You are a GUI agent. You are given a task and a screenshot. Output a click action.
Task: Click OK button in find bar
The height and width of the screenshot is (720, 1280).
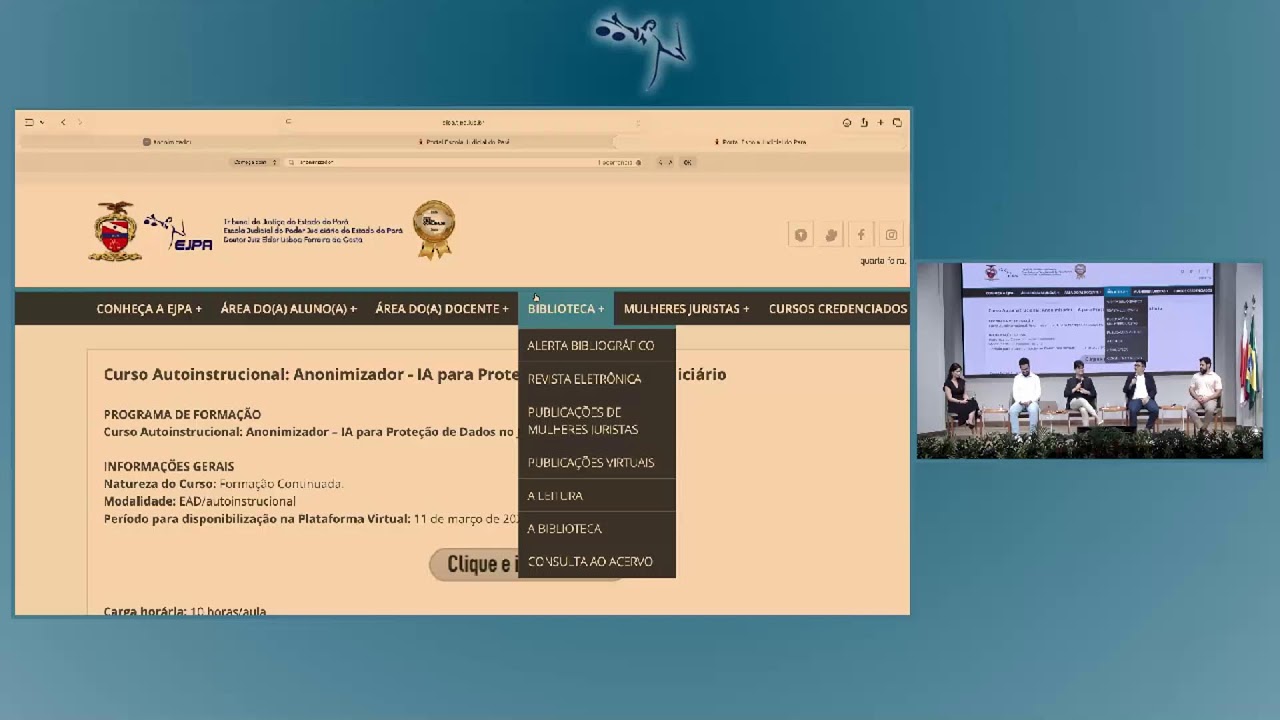coord(687,162)
